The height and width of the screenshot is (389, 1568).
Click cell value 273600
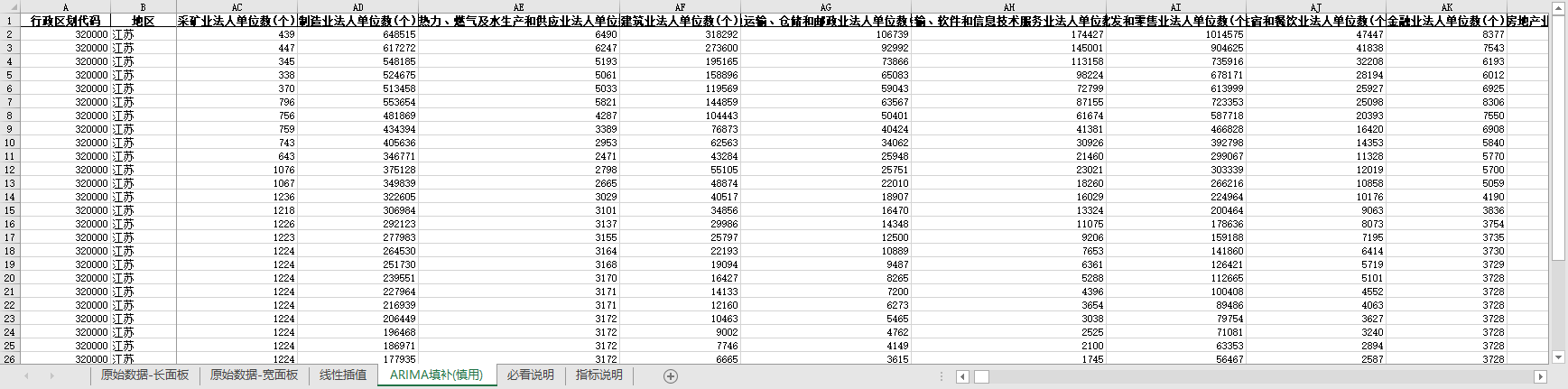(x=680, y=48)
